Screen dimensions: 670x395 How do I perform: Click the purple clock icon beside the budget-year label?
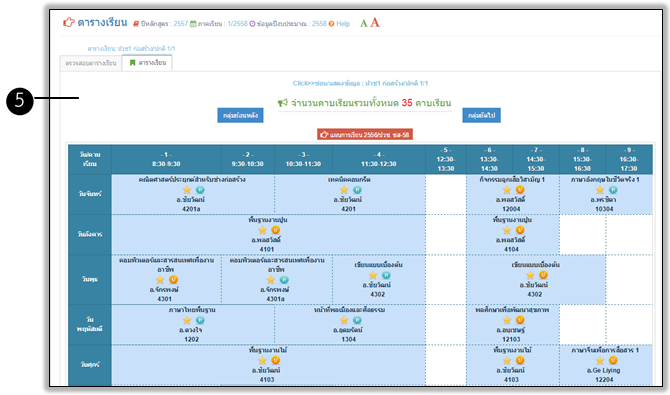coord(252,24)
